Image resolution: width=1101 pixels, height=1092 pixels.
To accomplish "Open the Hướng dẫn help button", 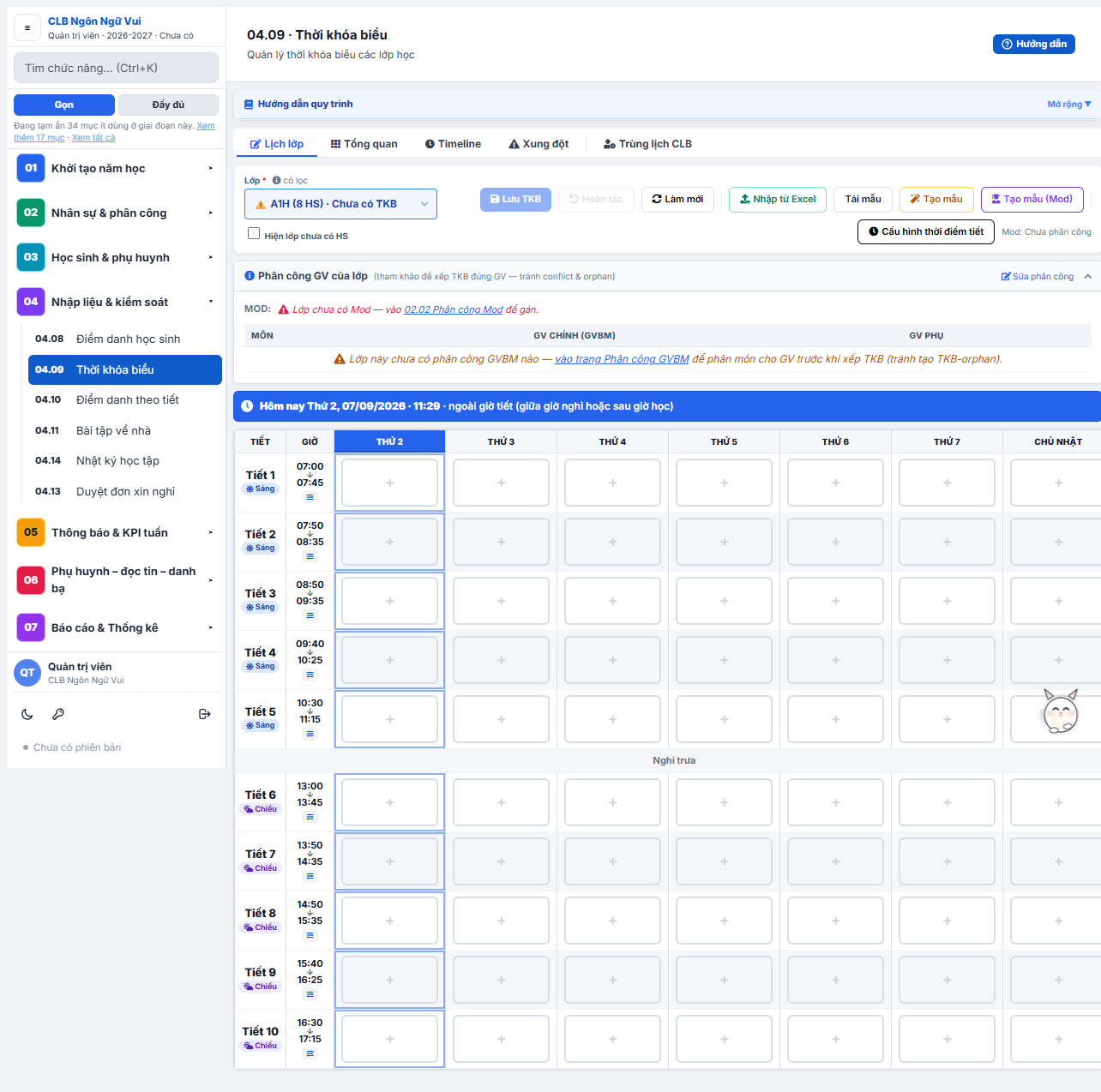I will (1034, 44).
